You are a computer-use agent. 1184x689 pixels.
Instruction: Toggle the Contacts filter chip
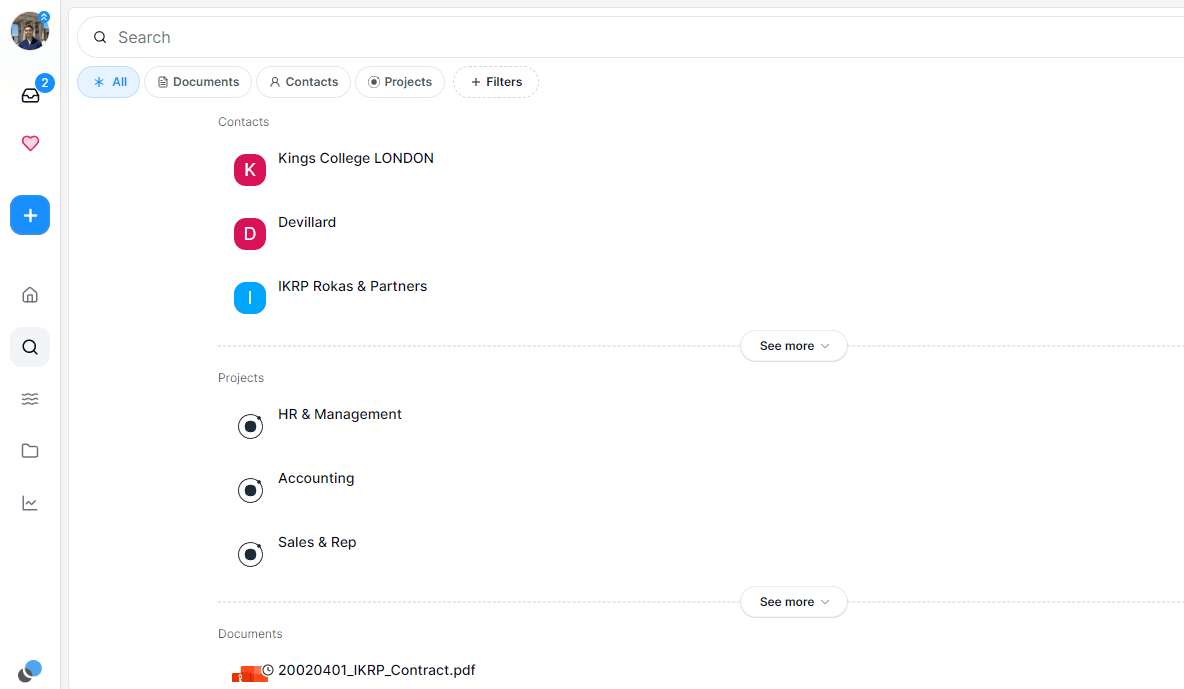coord(303,82)
